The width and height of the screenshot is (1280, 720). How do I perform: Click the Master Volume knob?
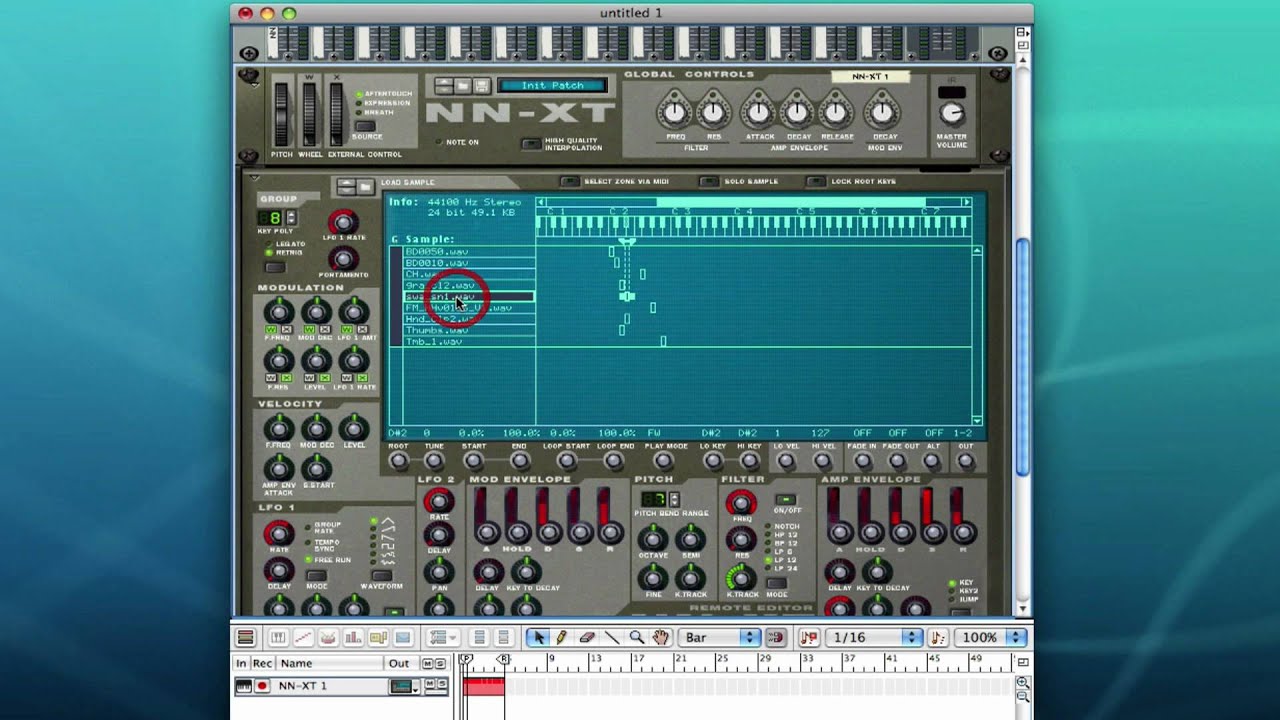[951, 113]
